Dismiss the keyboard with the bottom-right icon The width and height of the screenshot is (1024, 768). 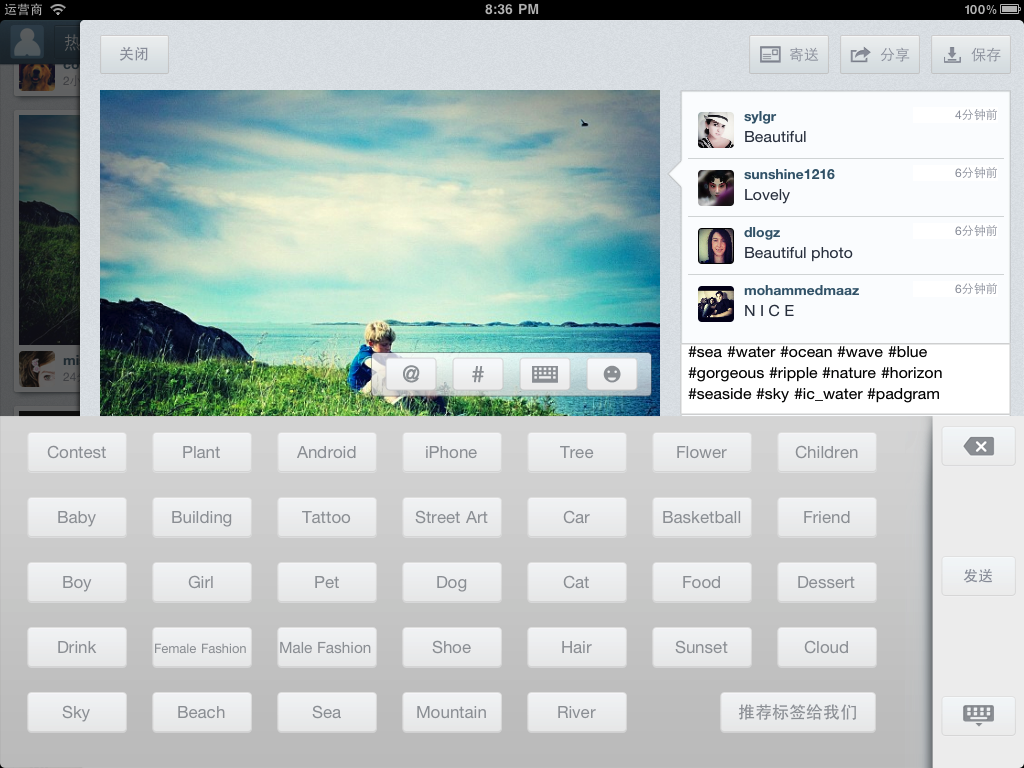978,715
